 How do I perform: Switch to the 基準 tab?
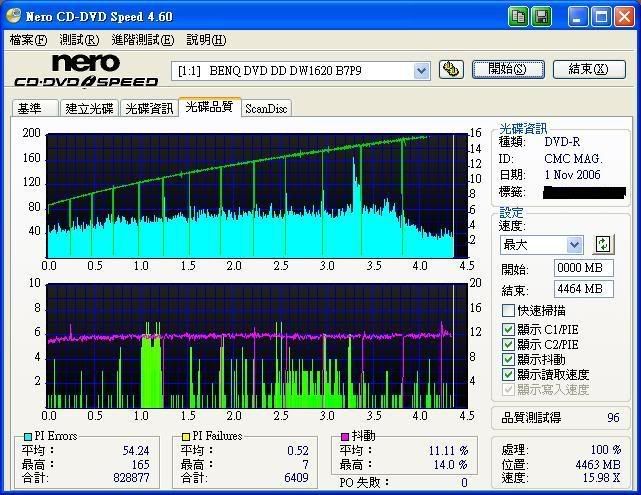[35, 108]
